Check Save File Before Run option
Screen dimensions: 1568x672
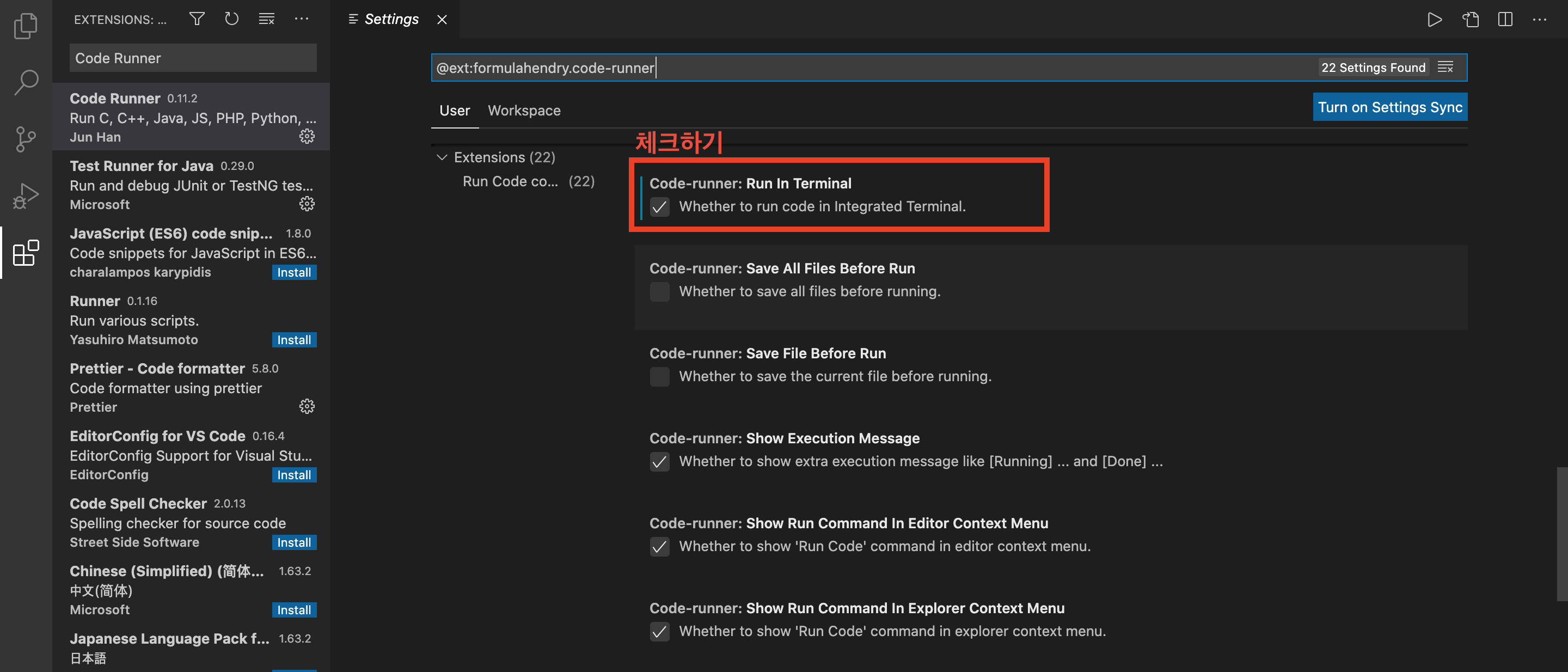click(x=659, y=377)
